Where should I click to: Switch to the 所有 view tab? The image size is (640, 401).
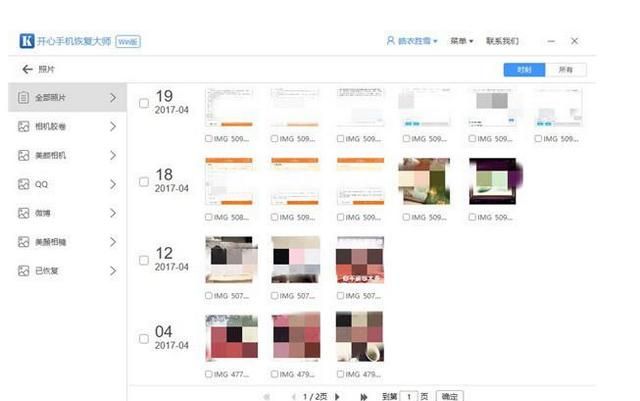pos(566,70)
